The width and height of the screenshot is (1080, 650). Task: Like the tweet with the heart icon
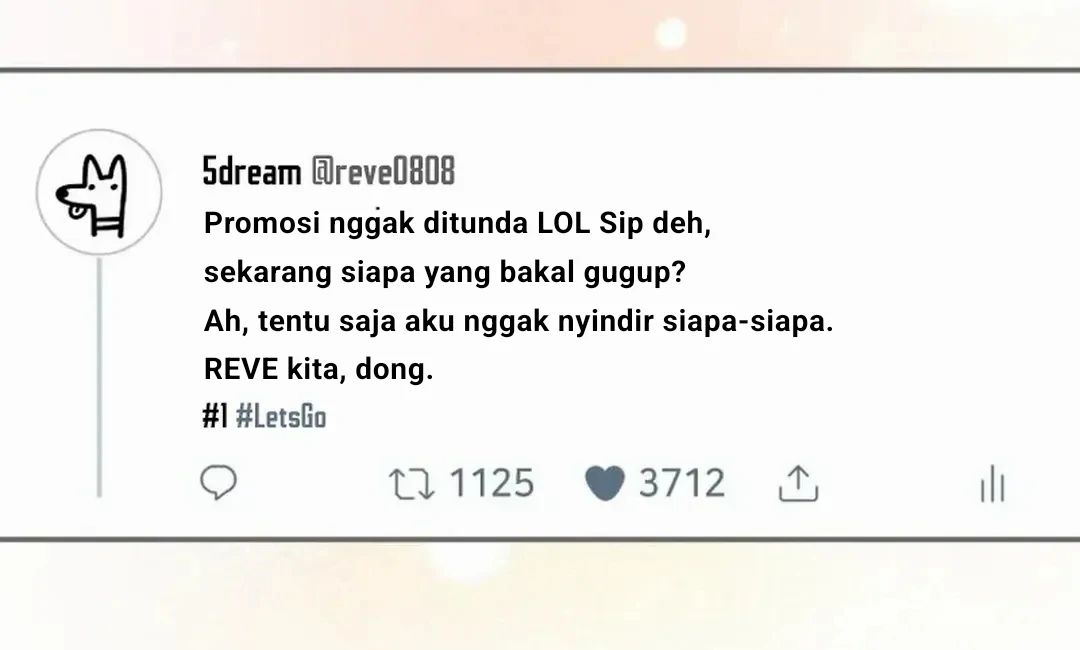(x=605, y=483)
